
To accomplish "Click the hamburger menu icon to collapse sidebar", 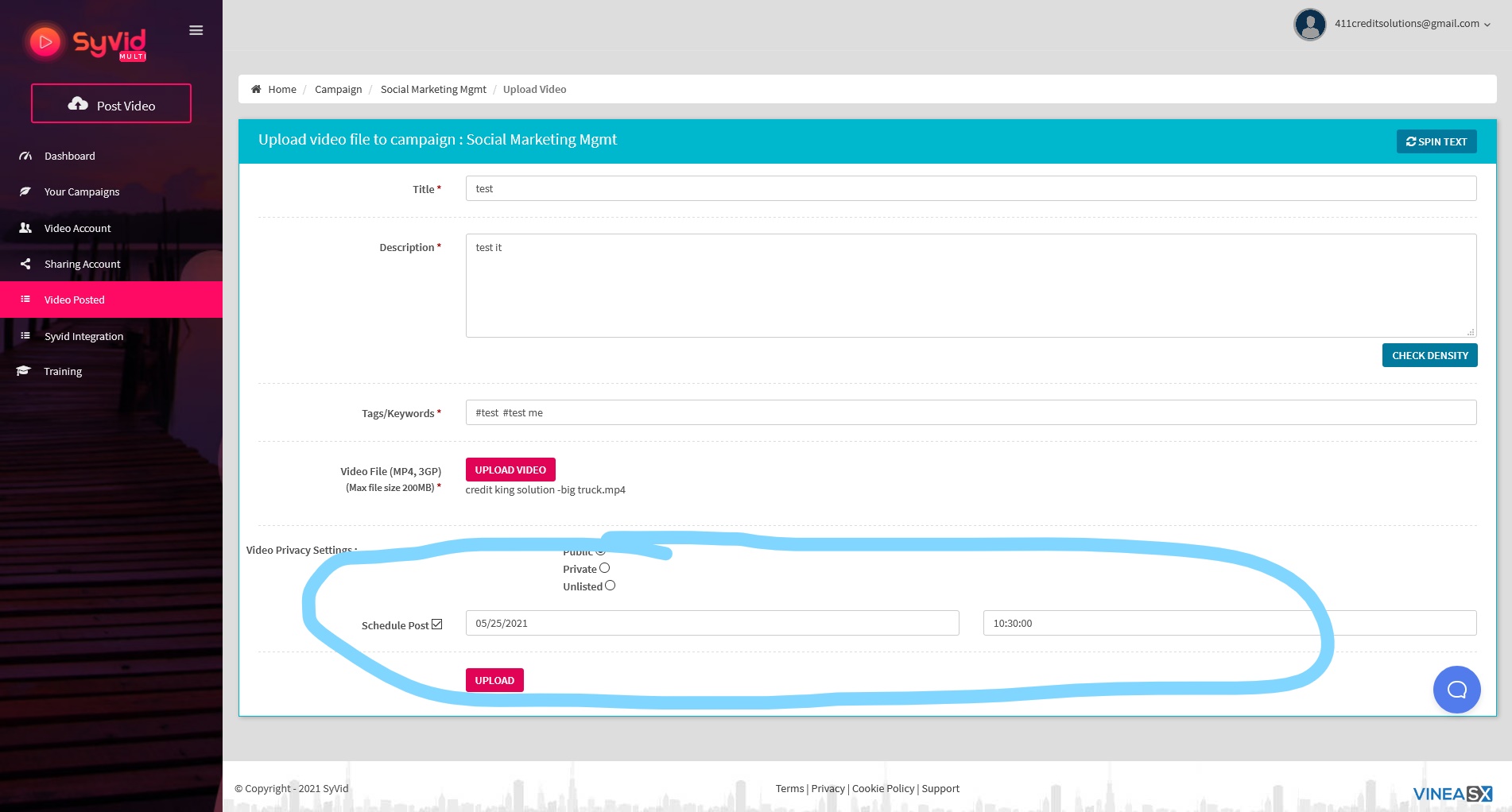I will click(196, 30).
